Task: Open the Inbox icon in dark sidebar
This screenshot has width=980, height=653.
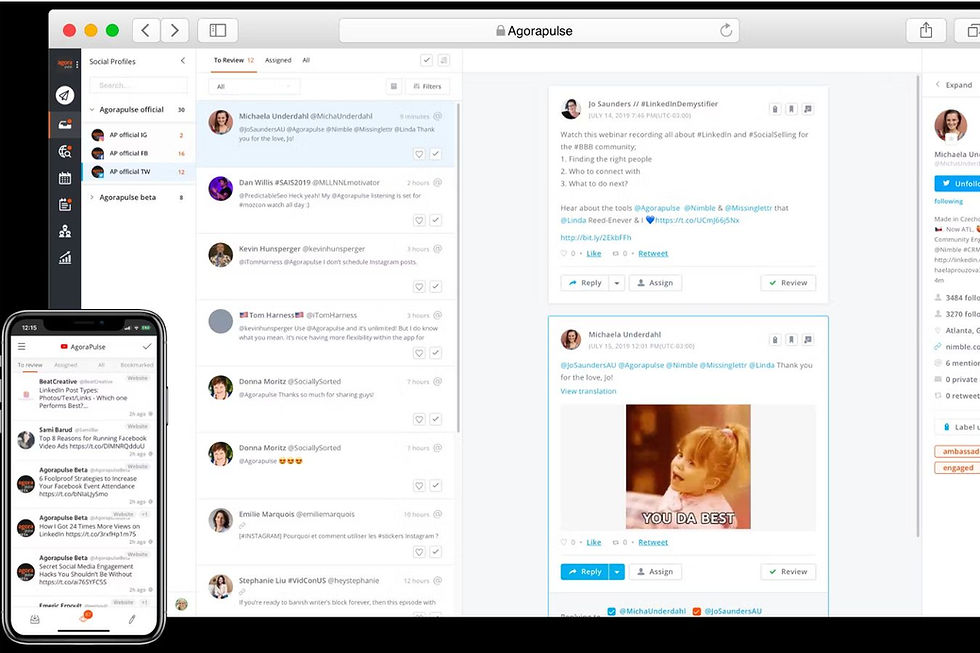Action: coord(65,124)
